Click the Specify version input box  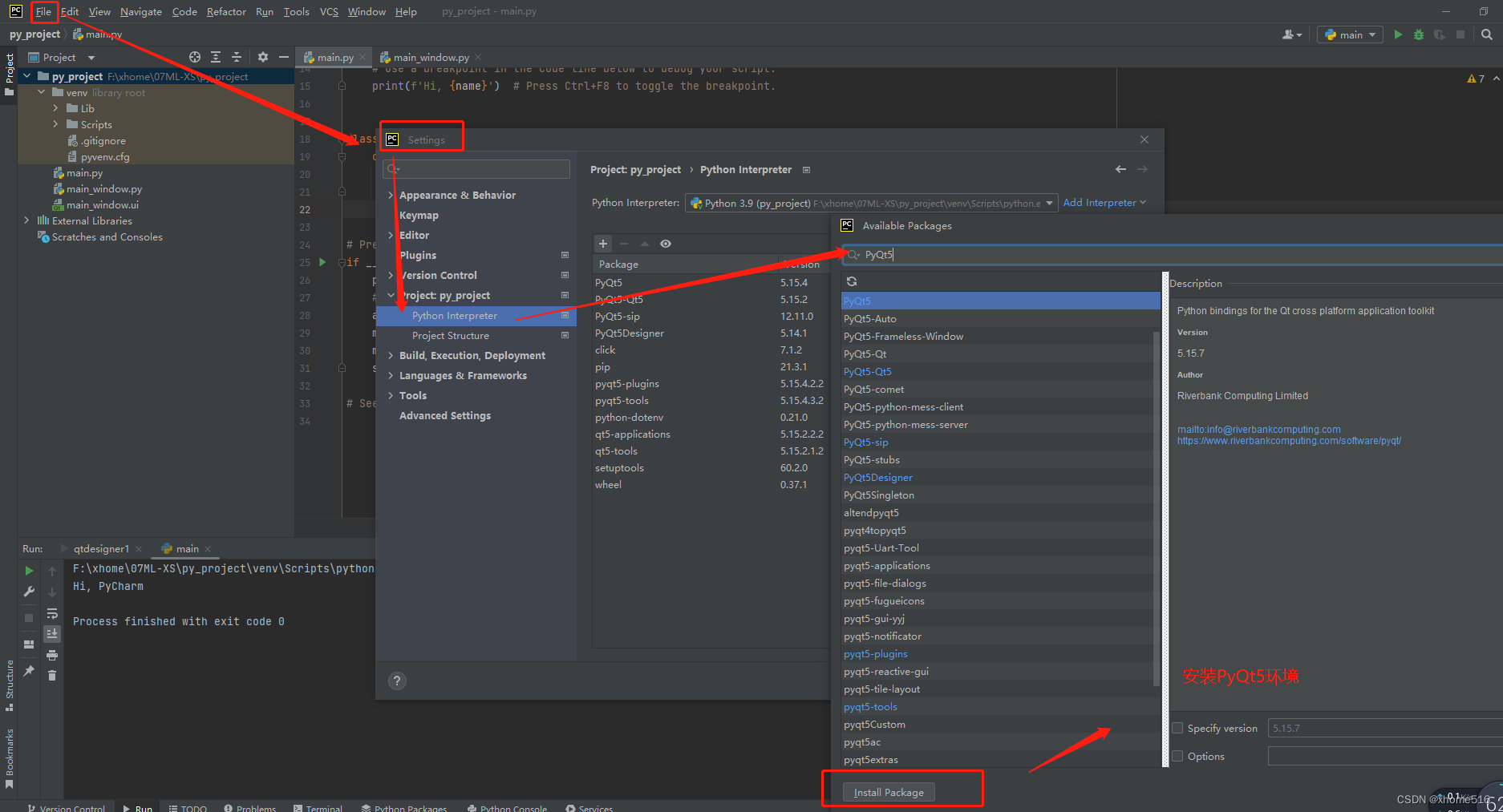tap(1385, 728)
